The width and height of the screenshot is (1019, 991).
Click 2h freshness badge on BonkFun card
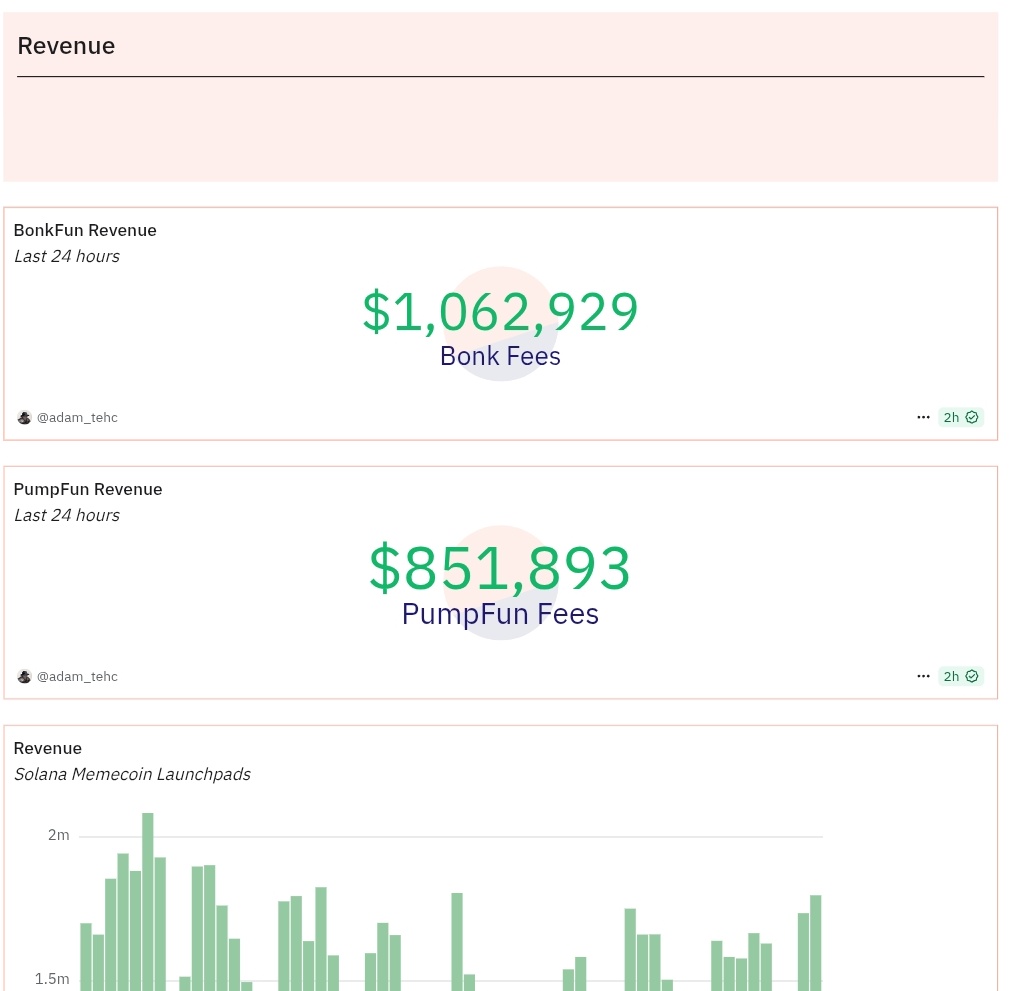[961, 417]
